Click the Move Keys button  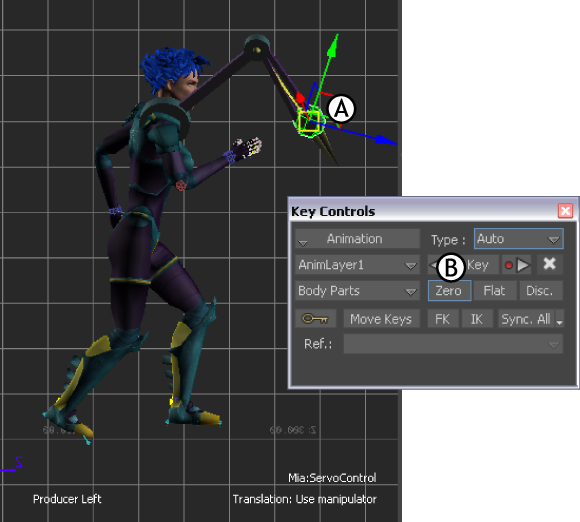(381, 319)
